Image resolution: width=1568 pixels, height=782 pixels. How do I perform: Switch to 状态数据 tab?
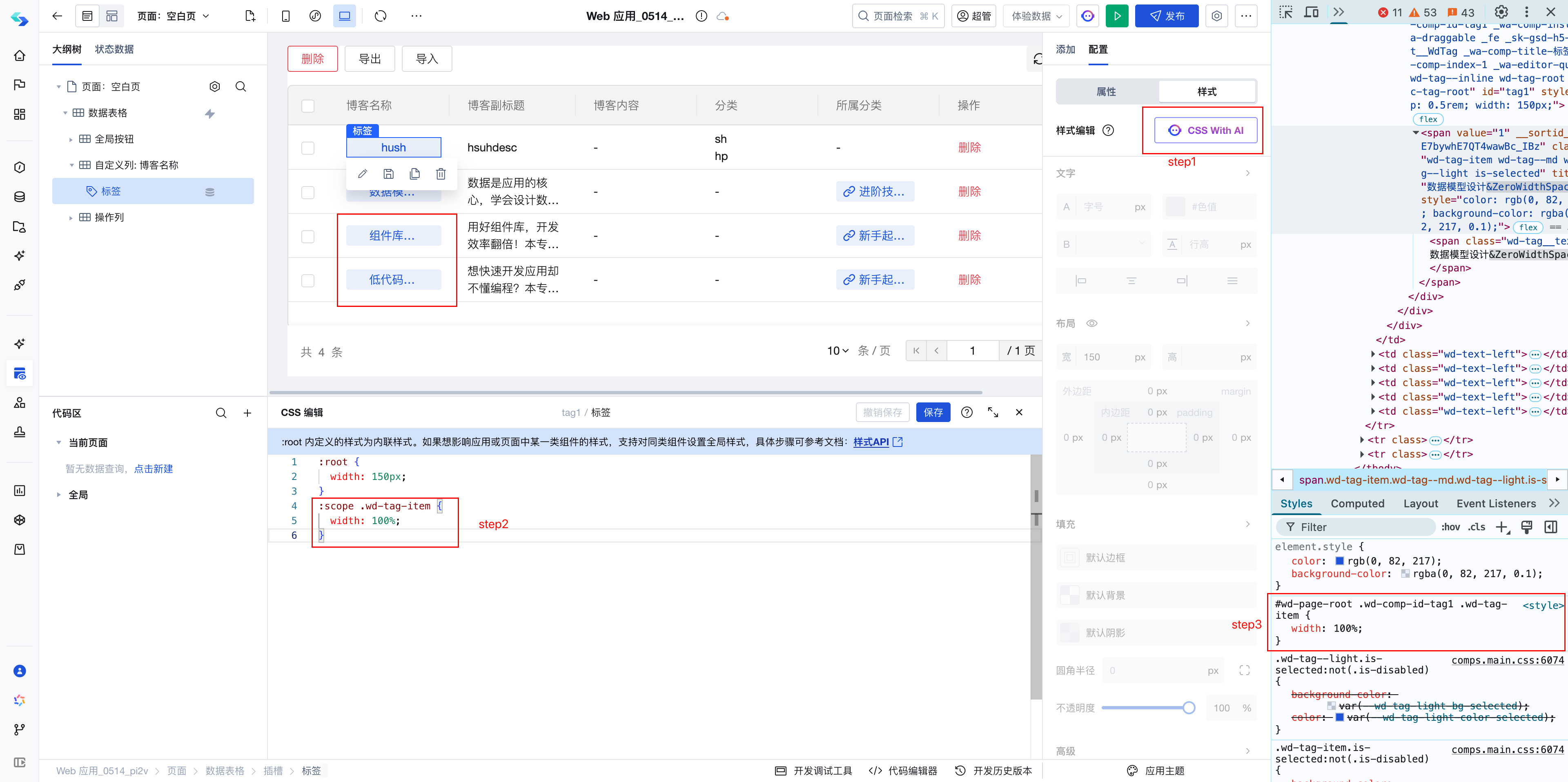[x=114, y=49]
